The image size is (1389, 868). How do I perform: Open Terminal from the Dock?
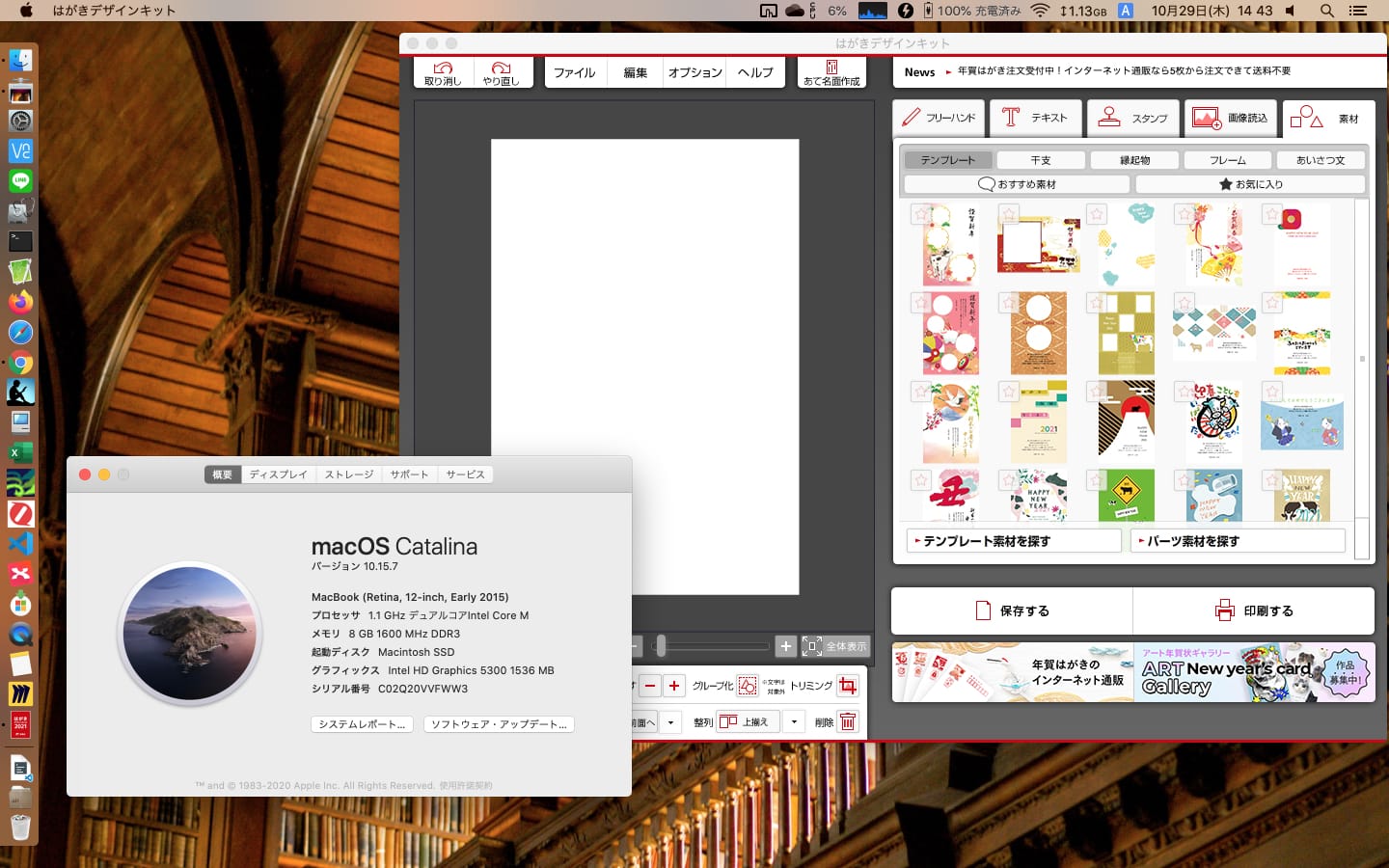pos(20,241)
